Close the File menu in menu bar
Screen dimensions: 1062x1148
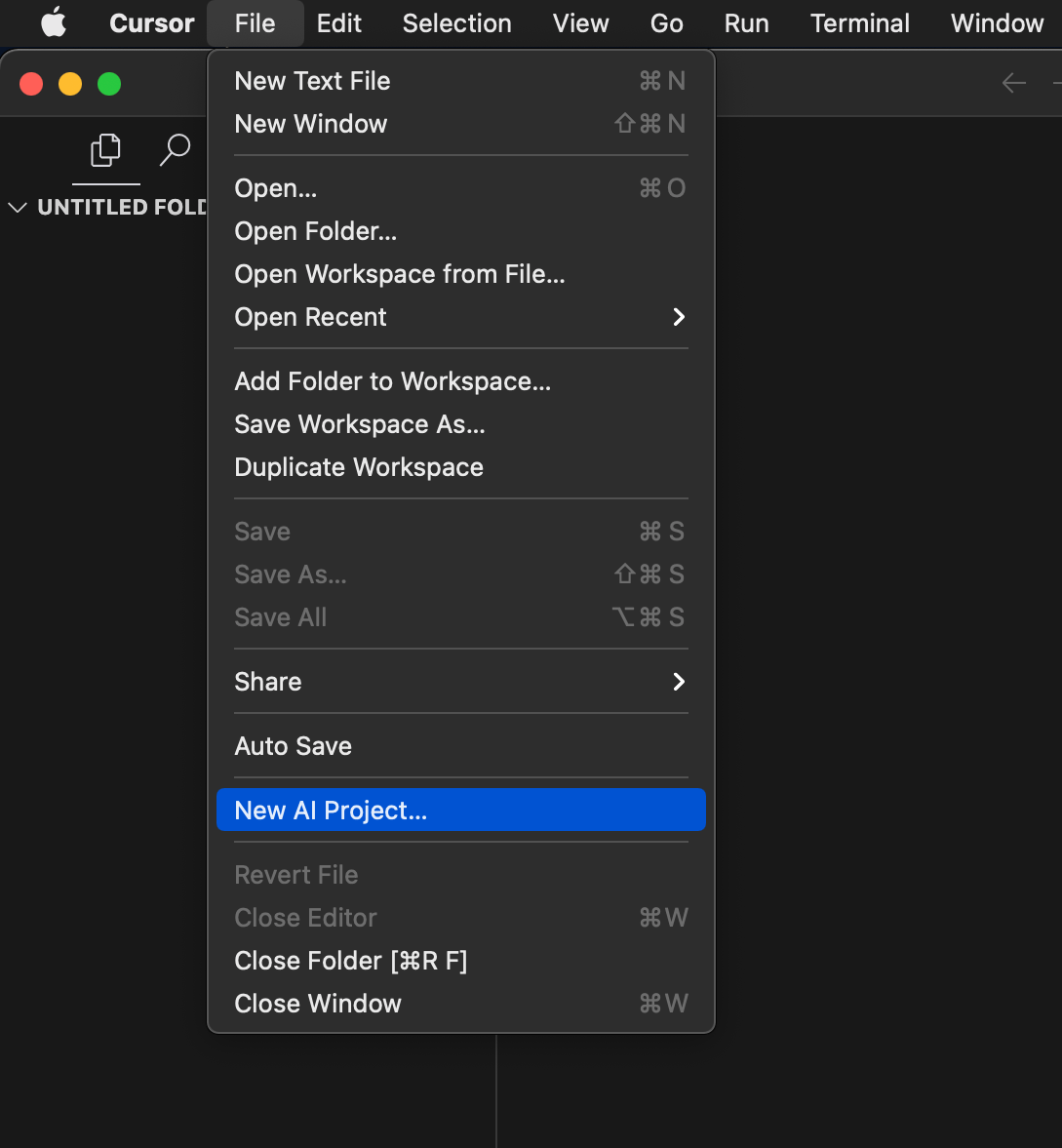(x=255, y=23)
